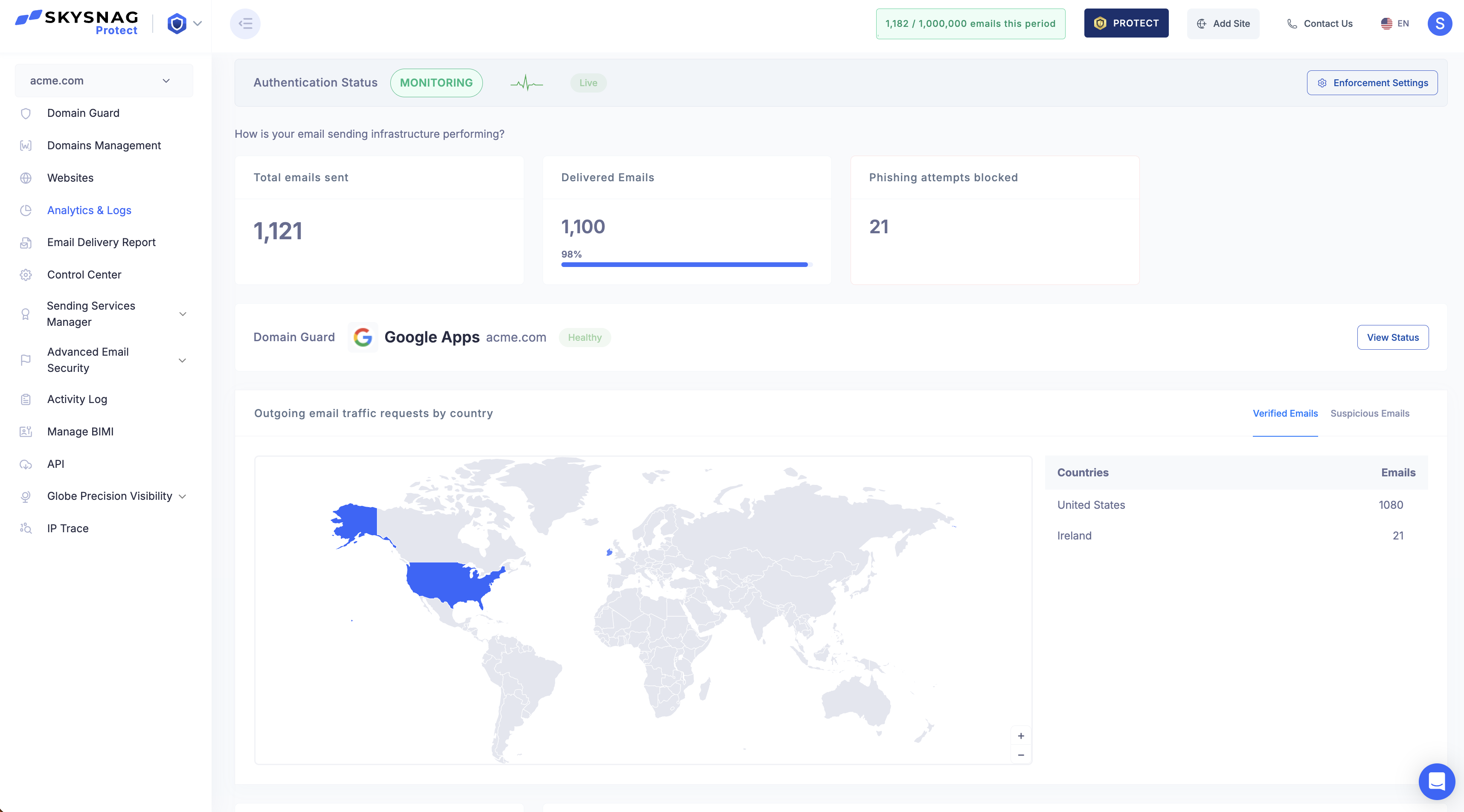Open the chat support bubble icon
Screen dimensions: 1464x812
coord(1436,781)
